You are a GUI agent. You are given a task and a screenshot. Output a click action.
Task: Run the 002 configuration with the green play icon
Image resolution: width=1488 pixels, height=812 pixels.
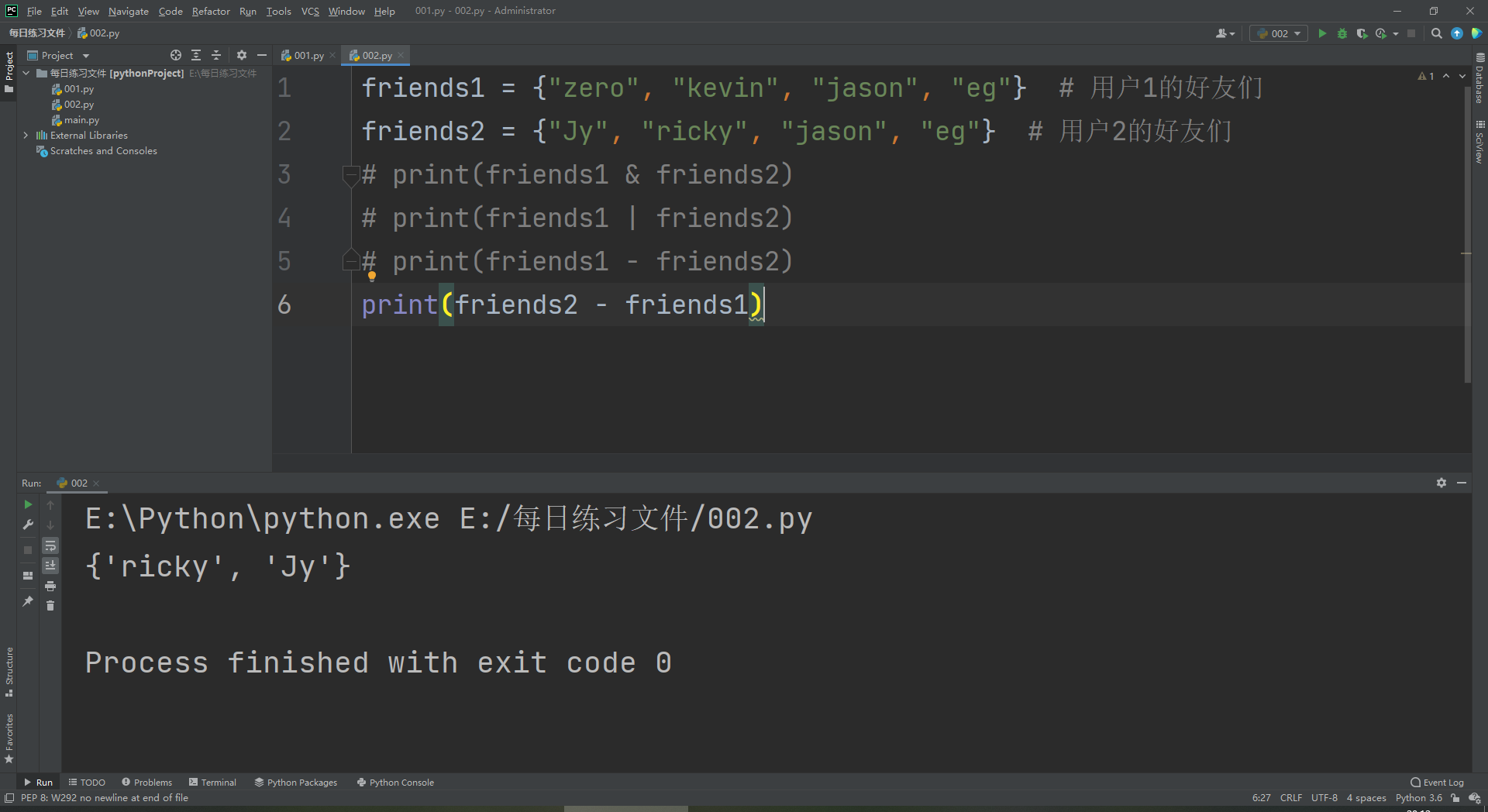tap(1322, 33)
